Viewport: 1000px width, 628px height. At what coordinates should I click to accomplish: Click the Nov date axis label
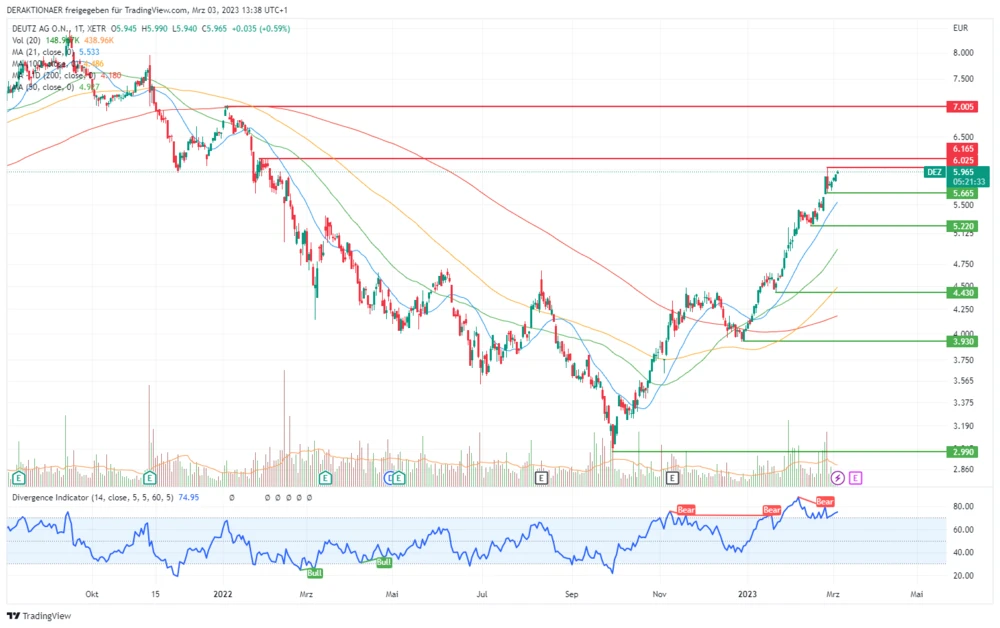[659, 594]
